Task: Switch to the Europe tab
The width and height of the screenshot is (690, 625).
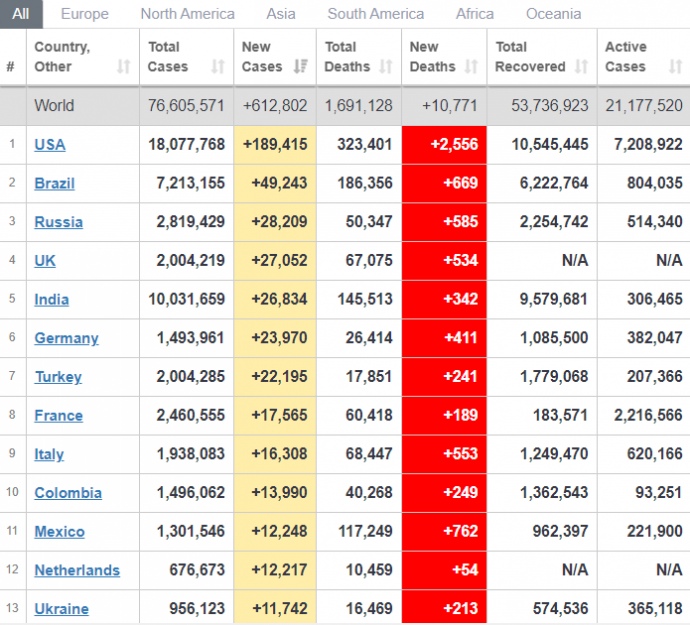Action: (x=85, y=14)
